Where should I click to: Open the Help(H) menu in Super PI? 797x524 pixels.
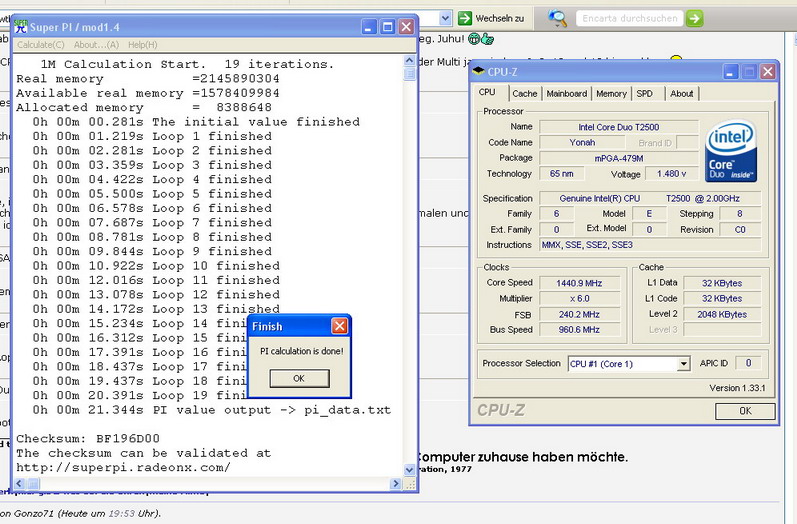[142, 45]
